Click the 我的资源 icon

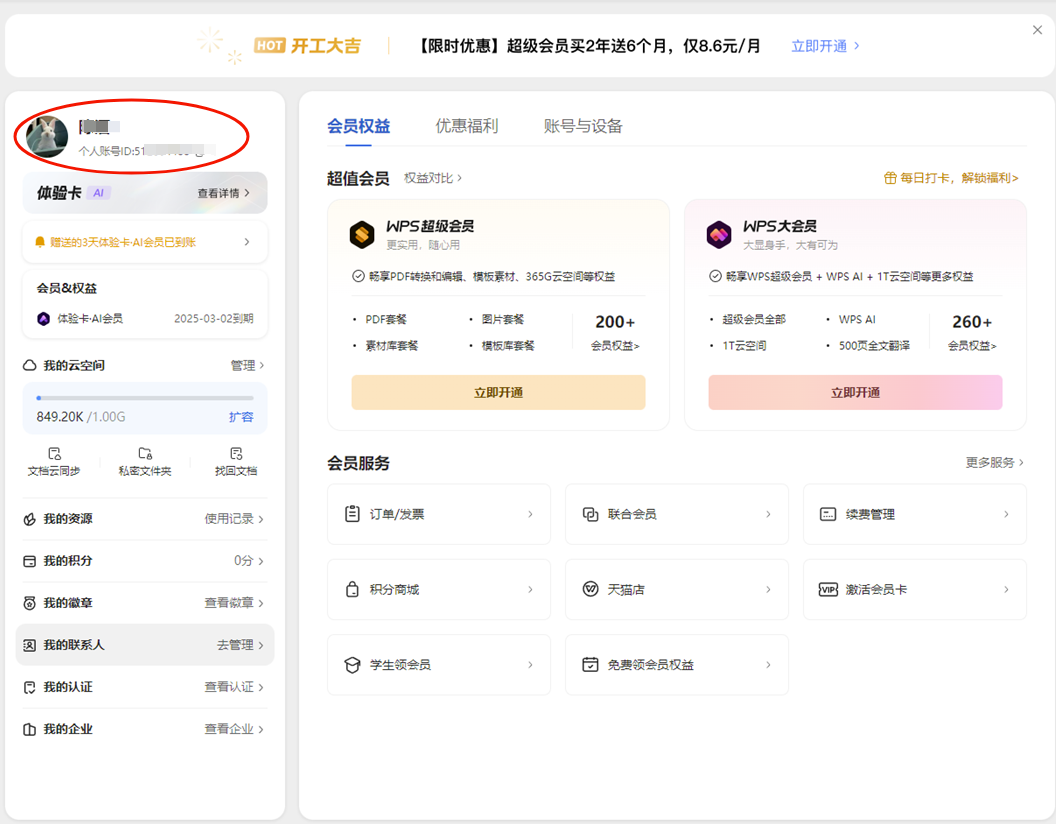tap(30, 519)
